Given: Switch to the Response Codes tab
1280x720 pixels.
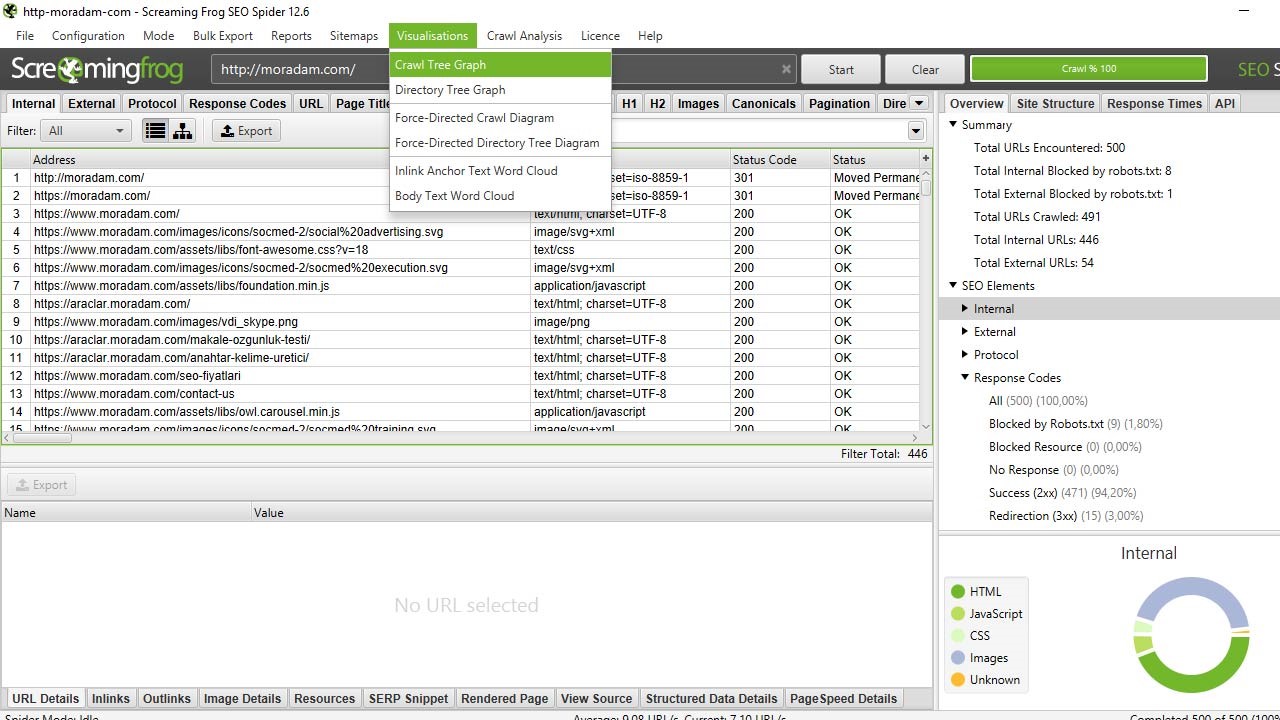Looking at the screenshot, I should (237, 103).
